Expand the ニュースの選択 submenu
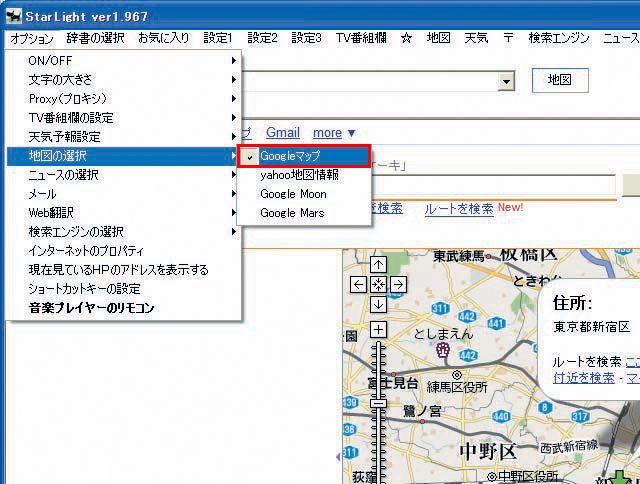The height and width of the screenshot is (484, 640). tap(124, 175)
